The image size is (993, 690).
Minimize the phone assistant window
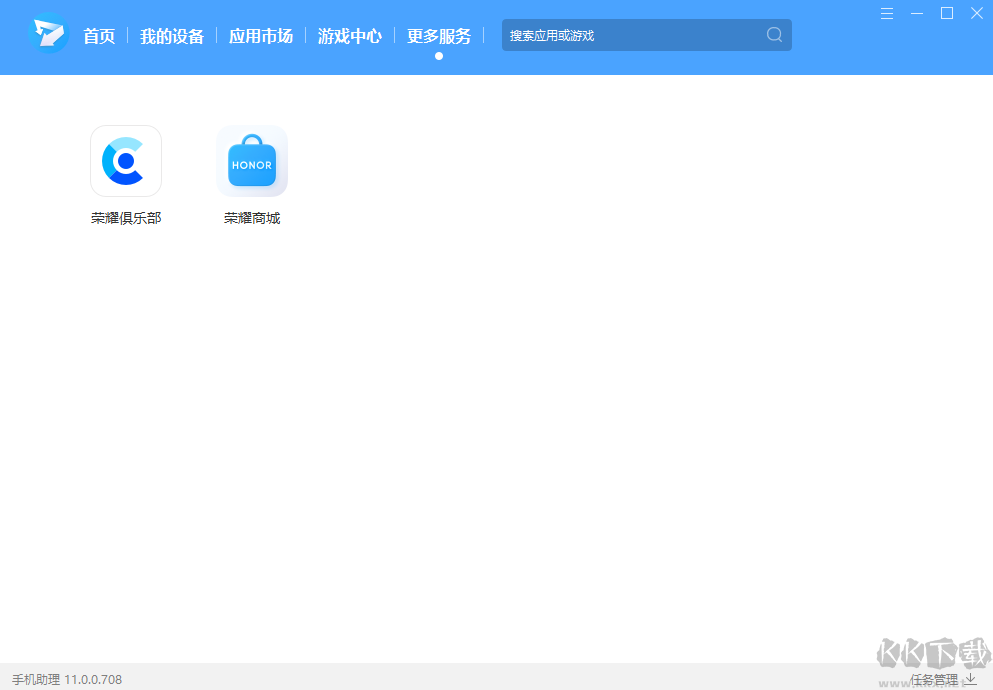pyautogui.click(x=917, y=13)
